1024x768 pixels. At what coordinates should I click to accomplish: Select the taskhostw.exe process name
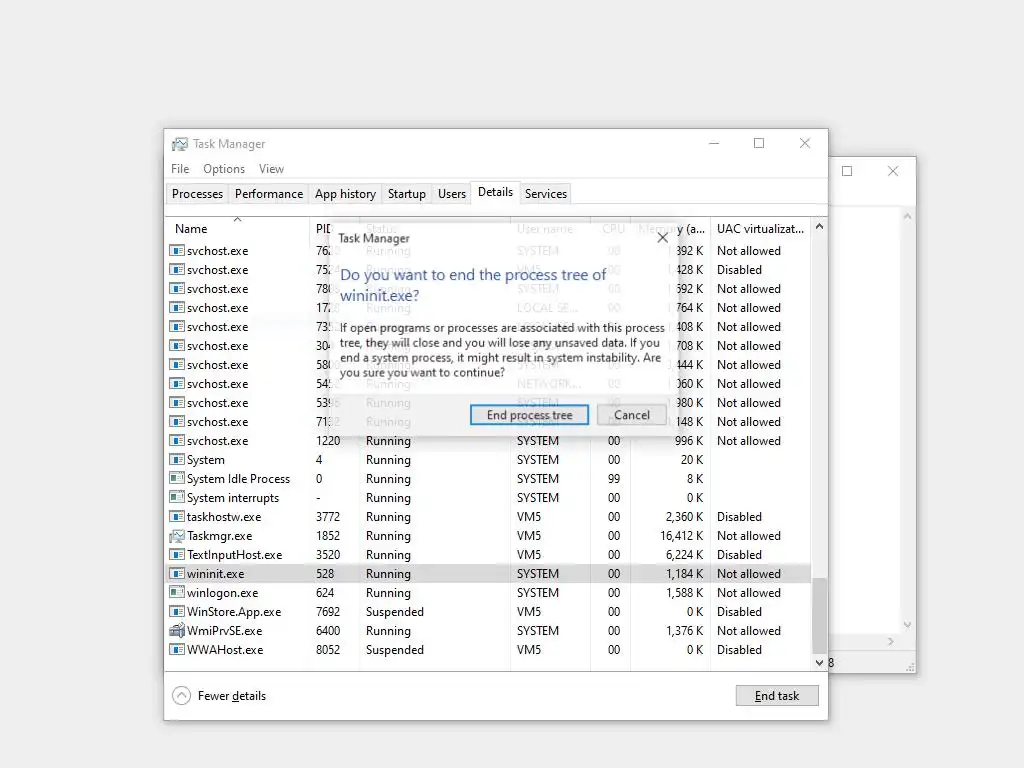click(x=224, y=517)
